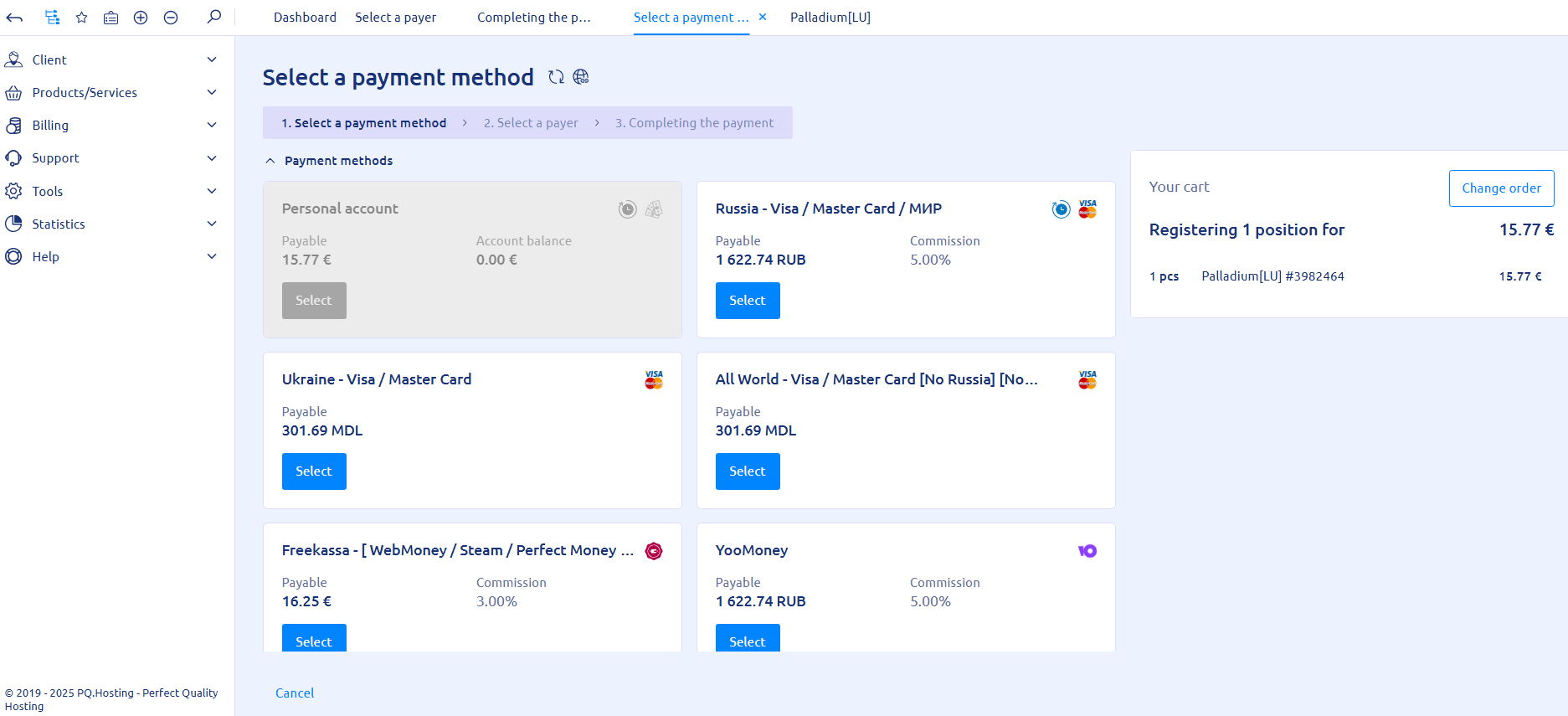Click the favorites star icon
Screen dimensions: 1568x716
click(81, 17)
